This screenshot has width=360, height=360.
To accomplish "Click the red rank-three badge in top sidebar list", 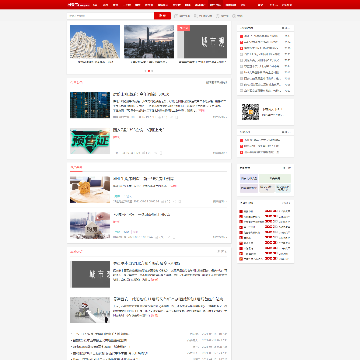I will tap(241, 48).
